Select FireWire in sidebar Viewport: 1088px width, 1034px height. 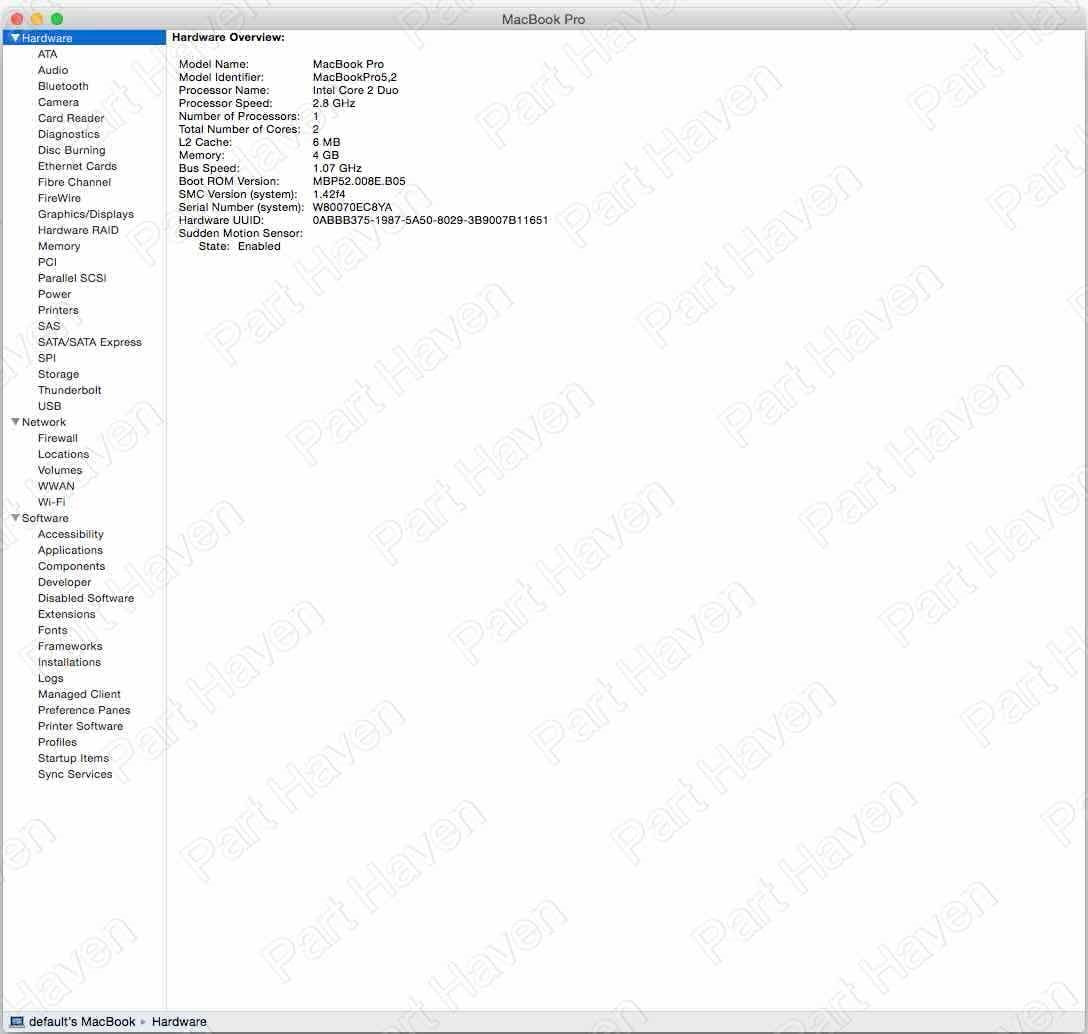pyautogui.click(x=59, y=198)
